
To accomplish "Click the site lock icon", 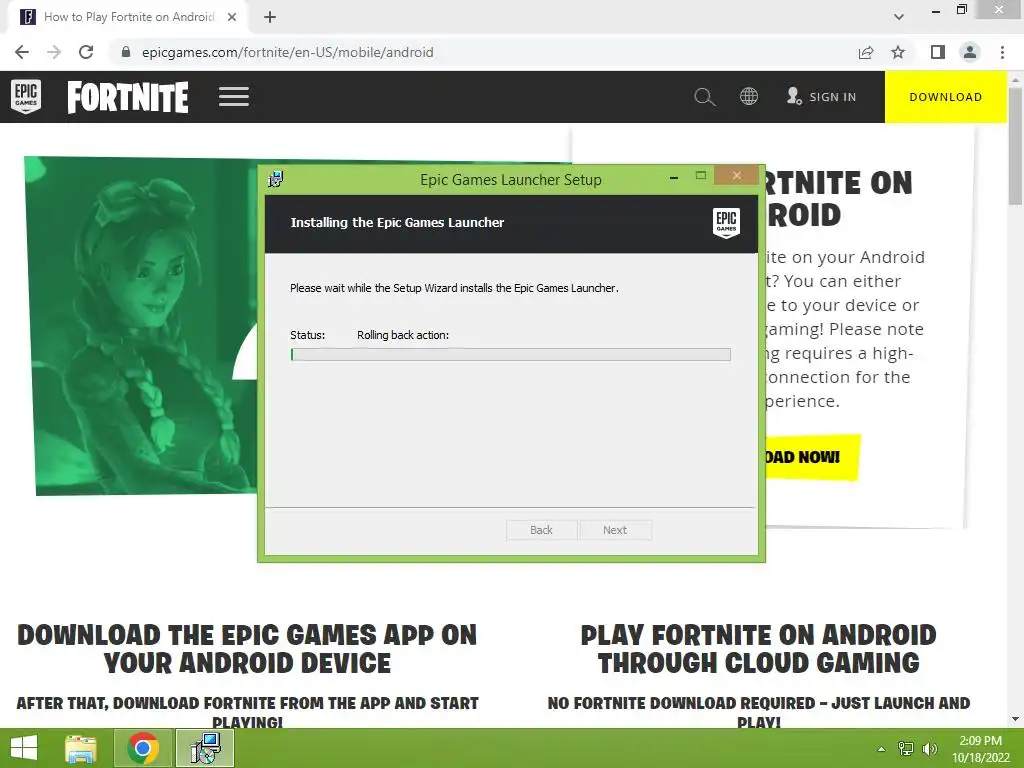I will tap(126, 52).
